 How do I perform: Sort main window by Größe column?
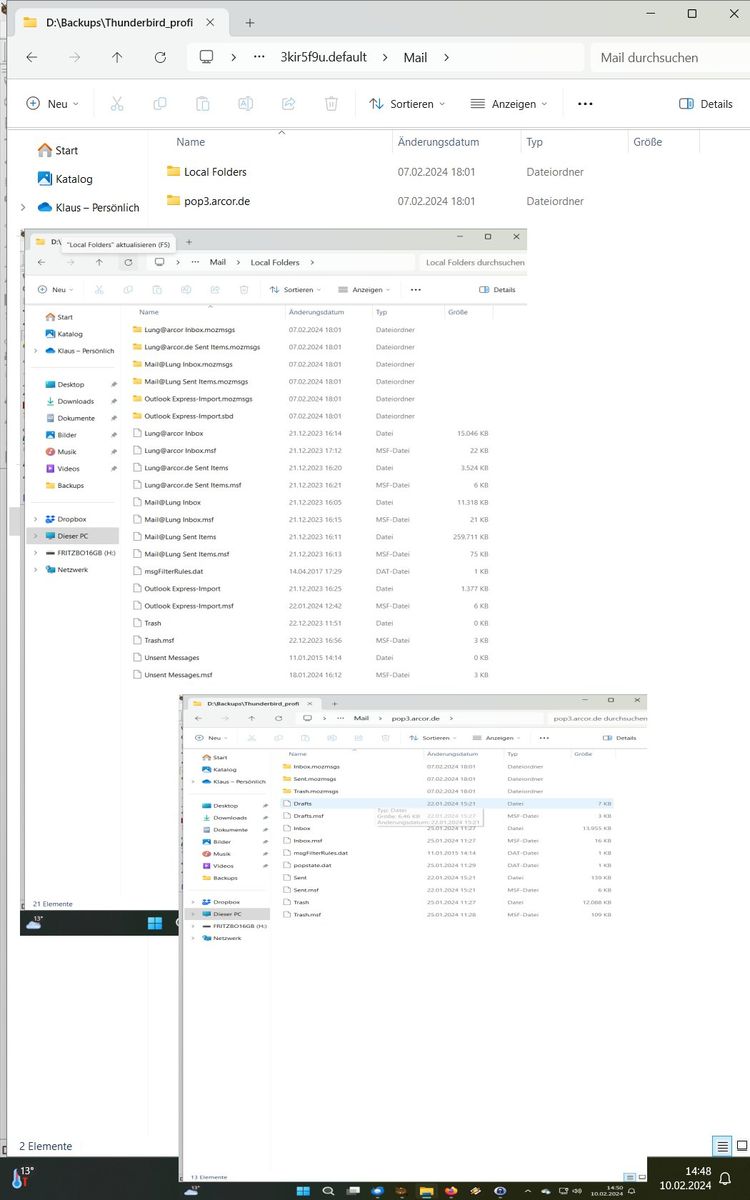(647, 142)
